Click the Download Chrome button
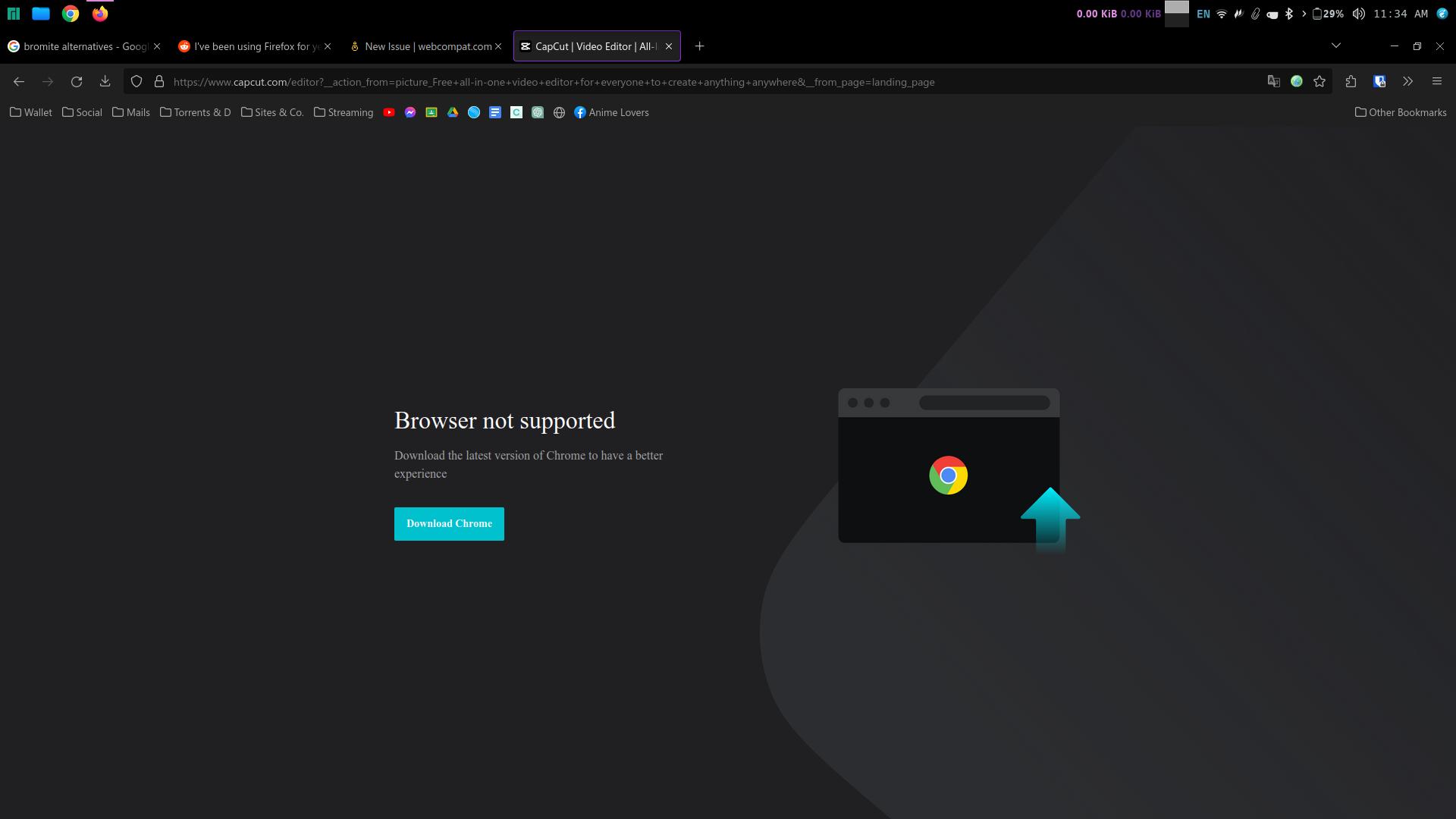The width and height of the screenshot is (1456, 819). [x=449, y=523]
